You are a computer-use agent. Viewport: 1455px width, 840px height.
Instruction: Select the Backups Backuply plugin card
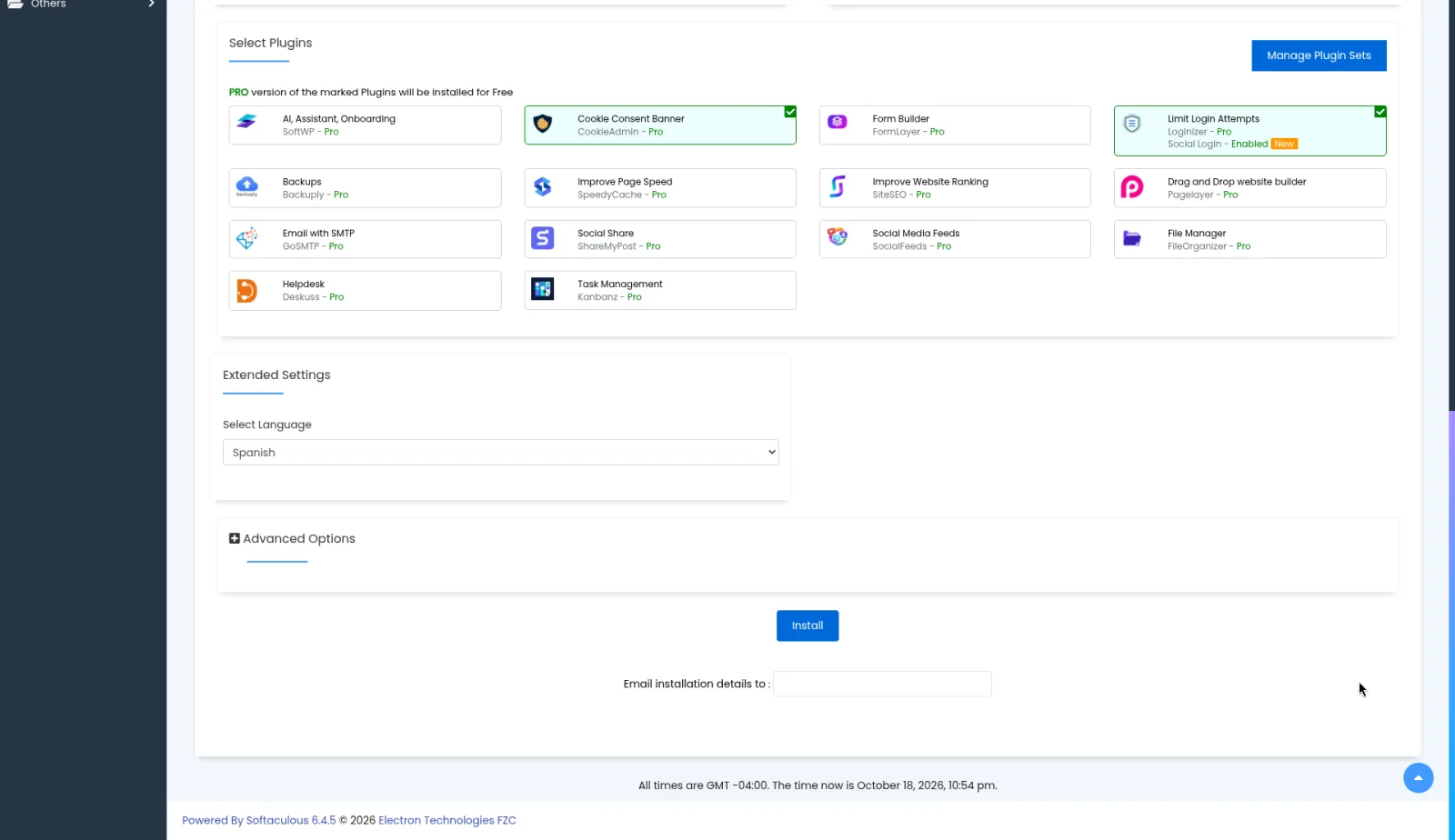pyautogui.click(x=365, y=188)
